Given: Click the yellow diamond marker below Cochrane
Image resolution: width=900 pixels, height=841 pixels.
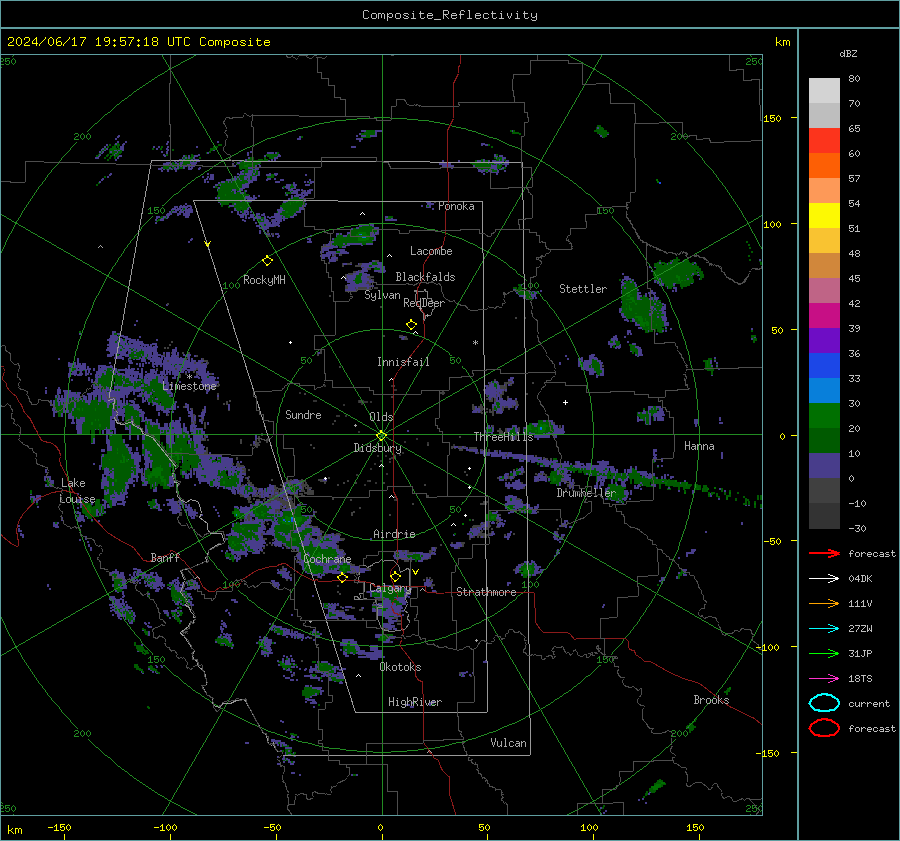Looking at the screenshot, I should (342, 578).
